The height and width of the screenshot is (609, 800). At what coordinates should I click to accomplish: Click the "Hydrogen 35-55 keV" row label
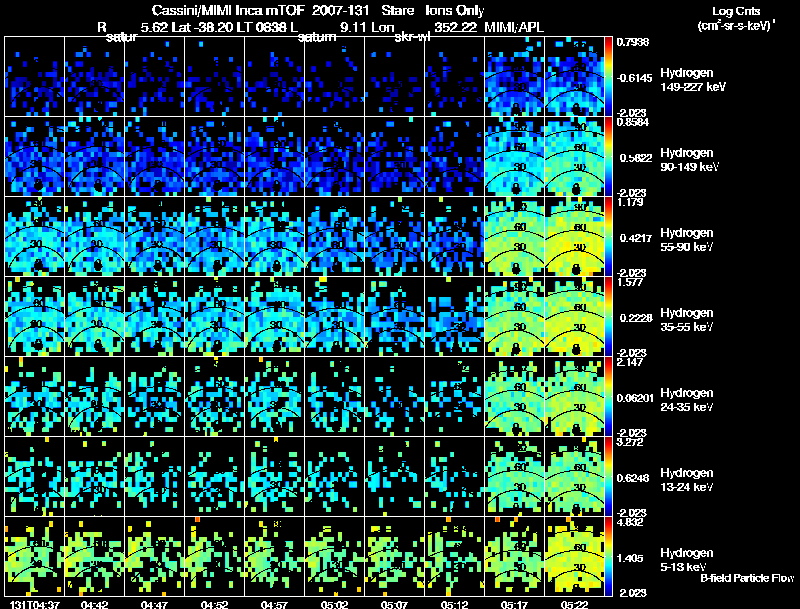coord(687,320)
